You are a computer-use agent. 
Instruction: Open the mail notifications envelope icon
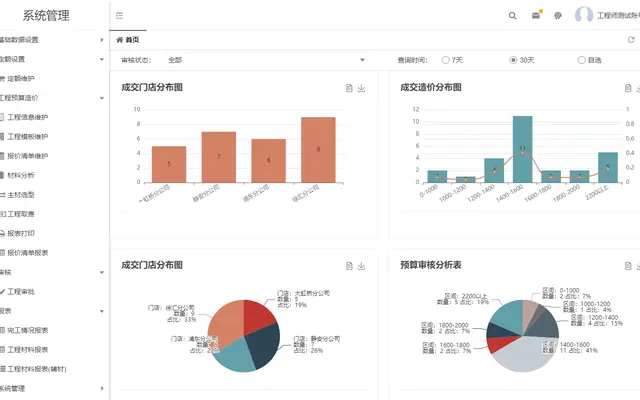pyautogui.click(x=536, y=16)
